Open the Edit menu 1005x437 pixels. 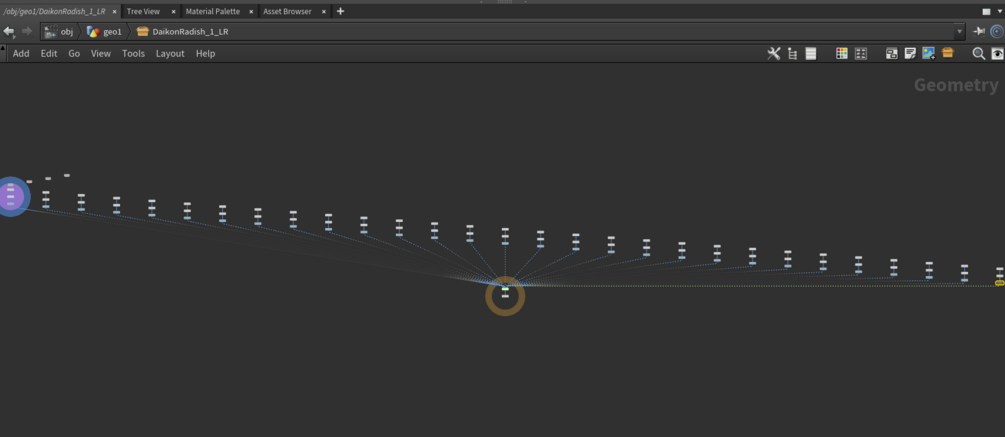[x=49, y=54]
